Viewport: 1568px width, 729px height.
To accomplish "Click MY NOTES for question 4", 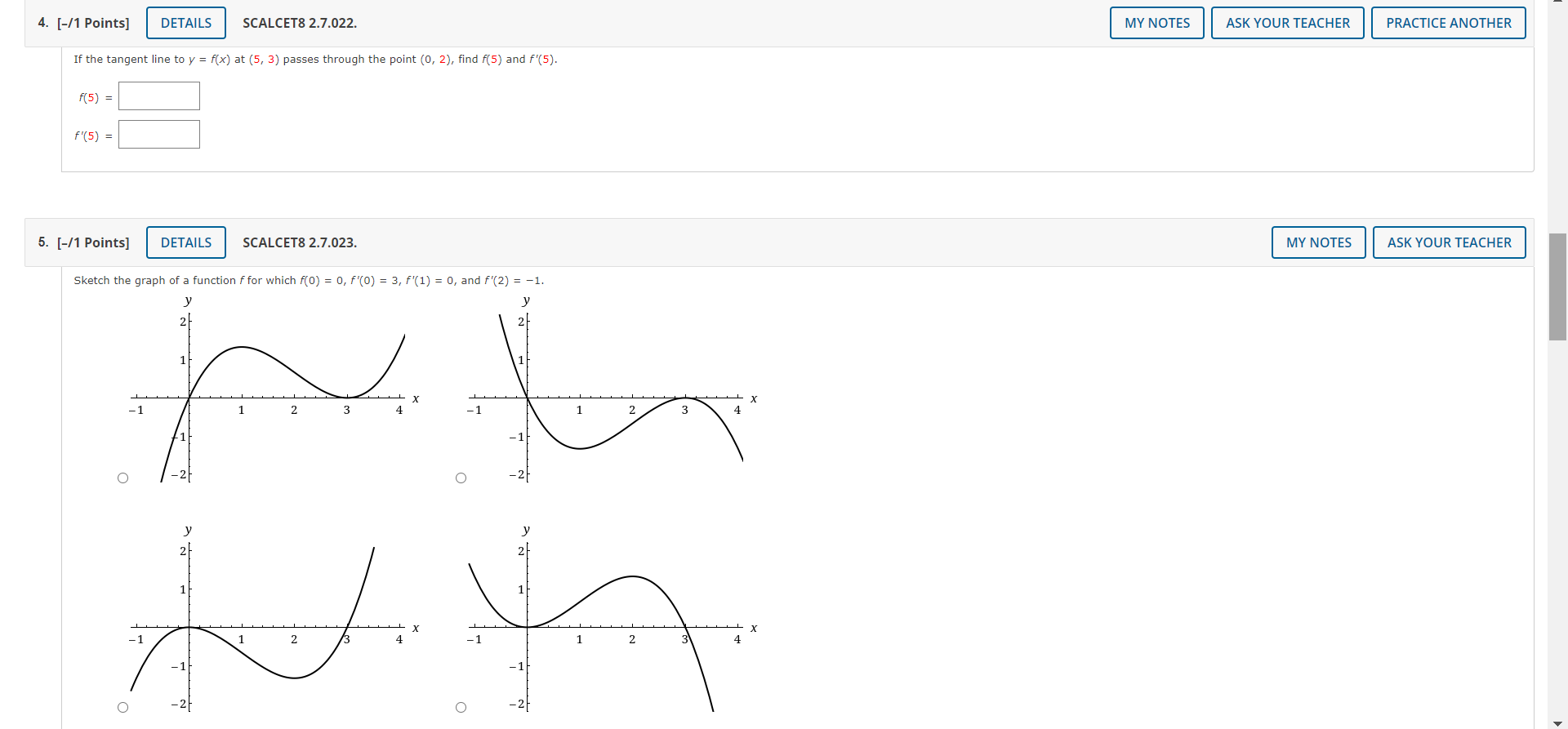I will tap(1156, 22).
